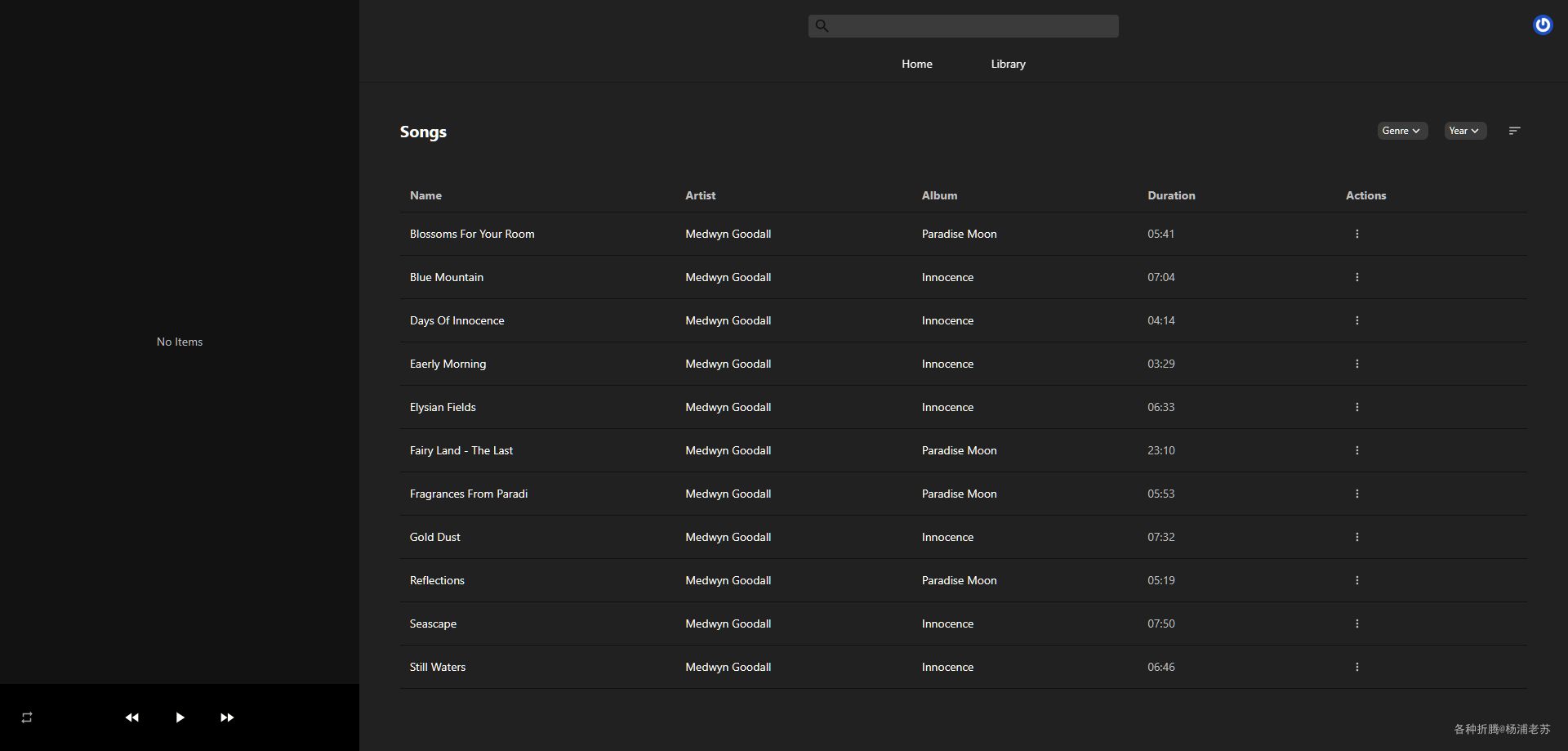The height and width of the screenshot is (751, 1568).
Task: Expand the Genre filter dropdown
Action: pos(1401,131)
